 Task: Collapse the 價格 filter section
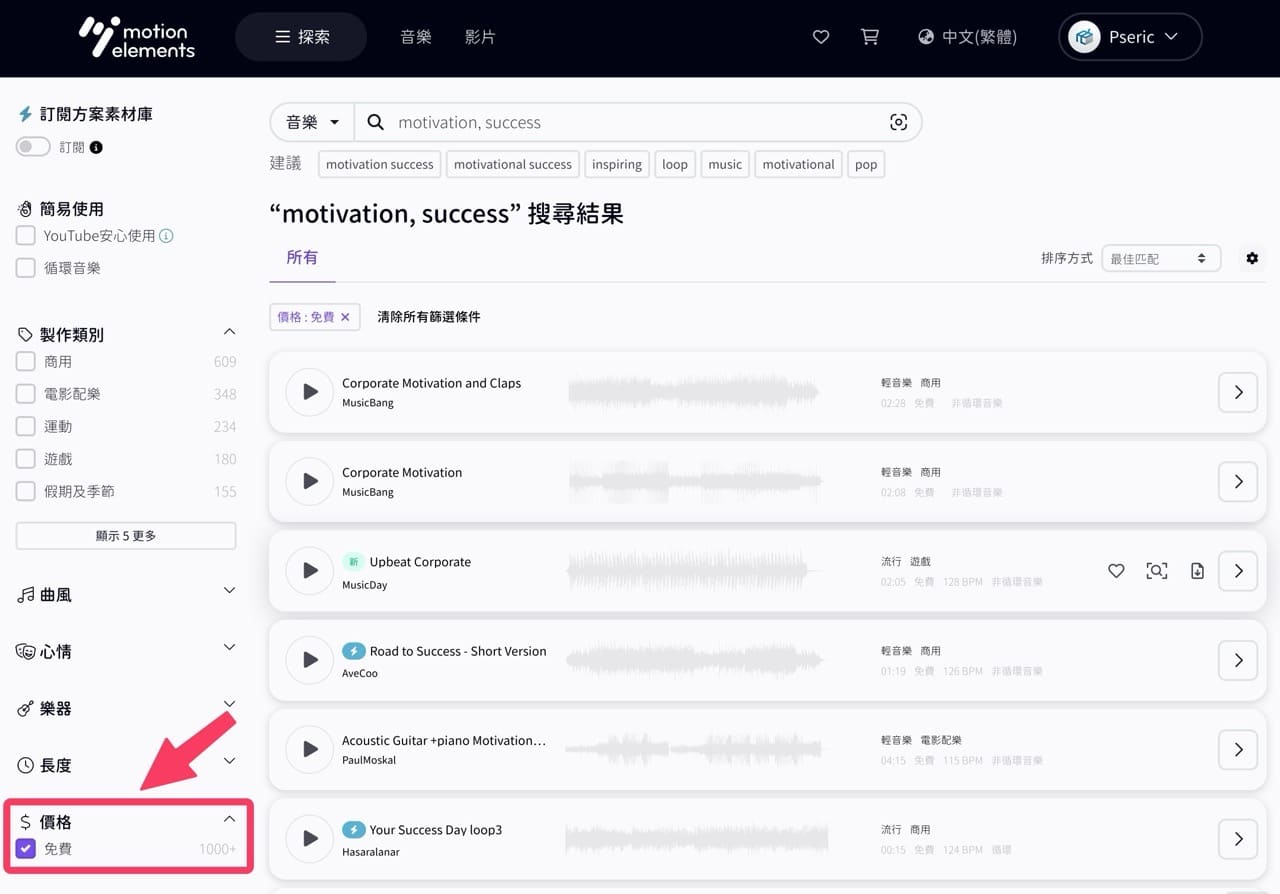(229, 819)
